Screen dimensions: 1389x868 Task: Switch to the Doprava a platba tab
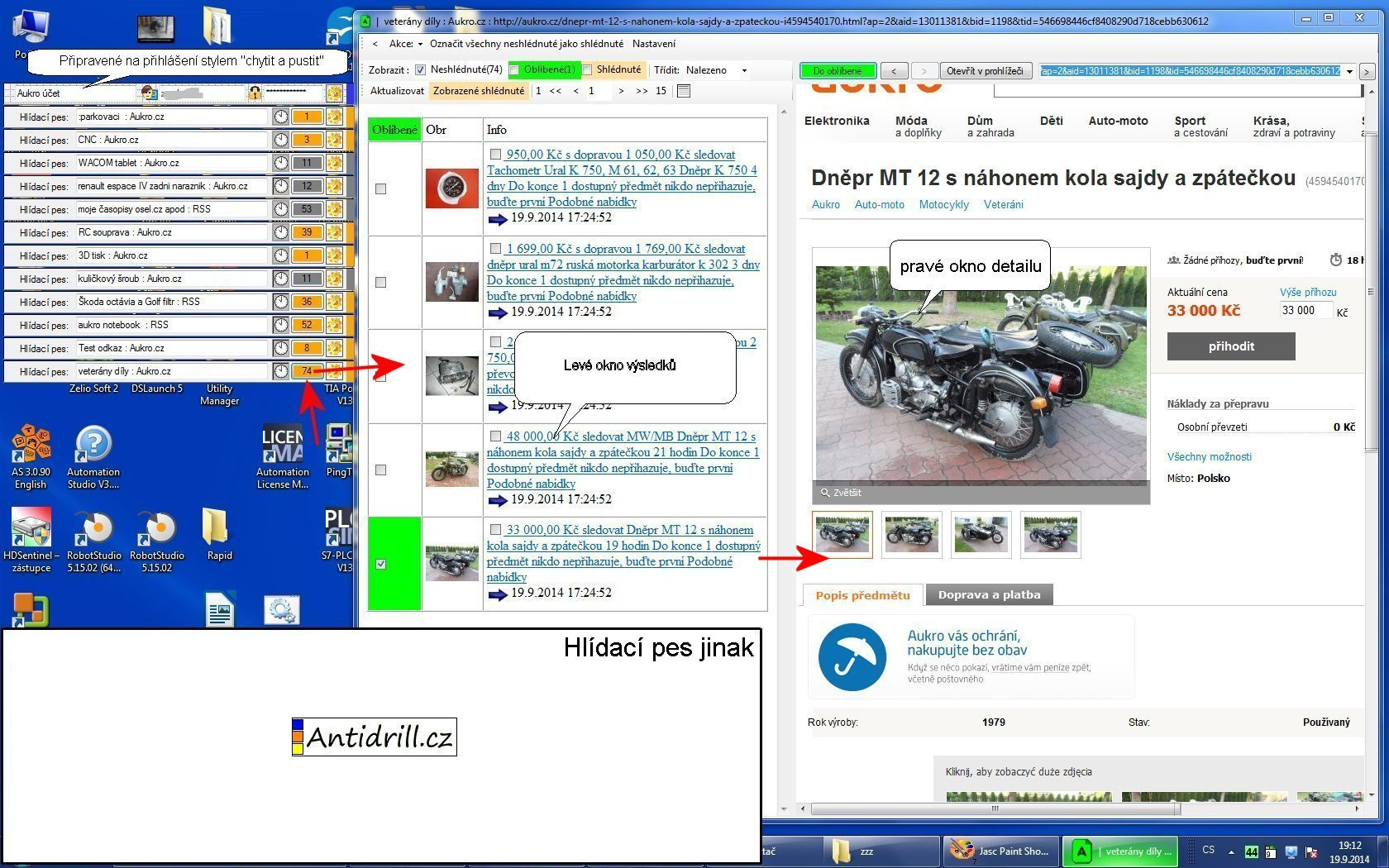(989, 595)
